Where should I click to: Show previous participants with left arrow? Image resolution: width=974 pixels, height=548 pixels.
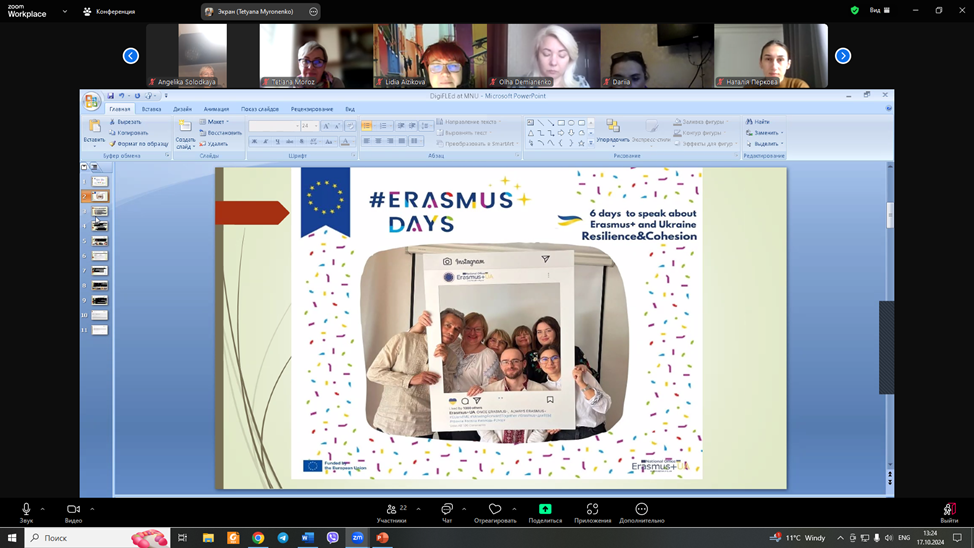coord(131,56)
